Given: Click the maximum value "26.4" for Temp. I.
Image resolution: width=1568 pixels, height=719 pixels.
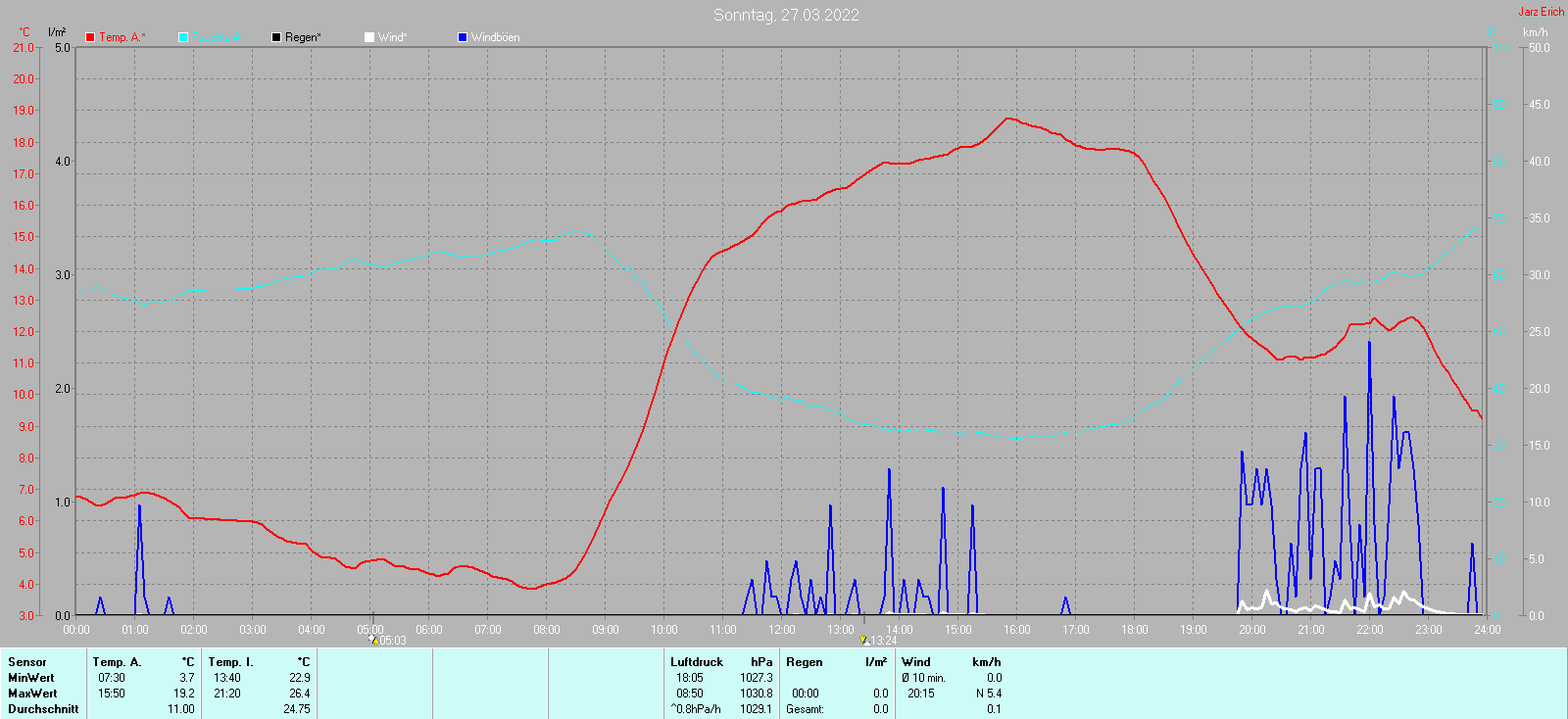Looking at the screenshot, I should tap(300, 694).
